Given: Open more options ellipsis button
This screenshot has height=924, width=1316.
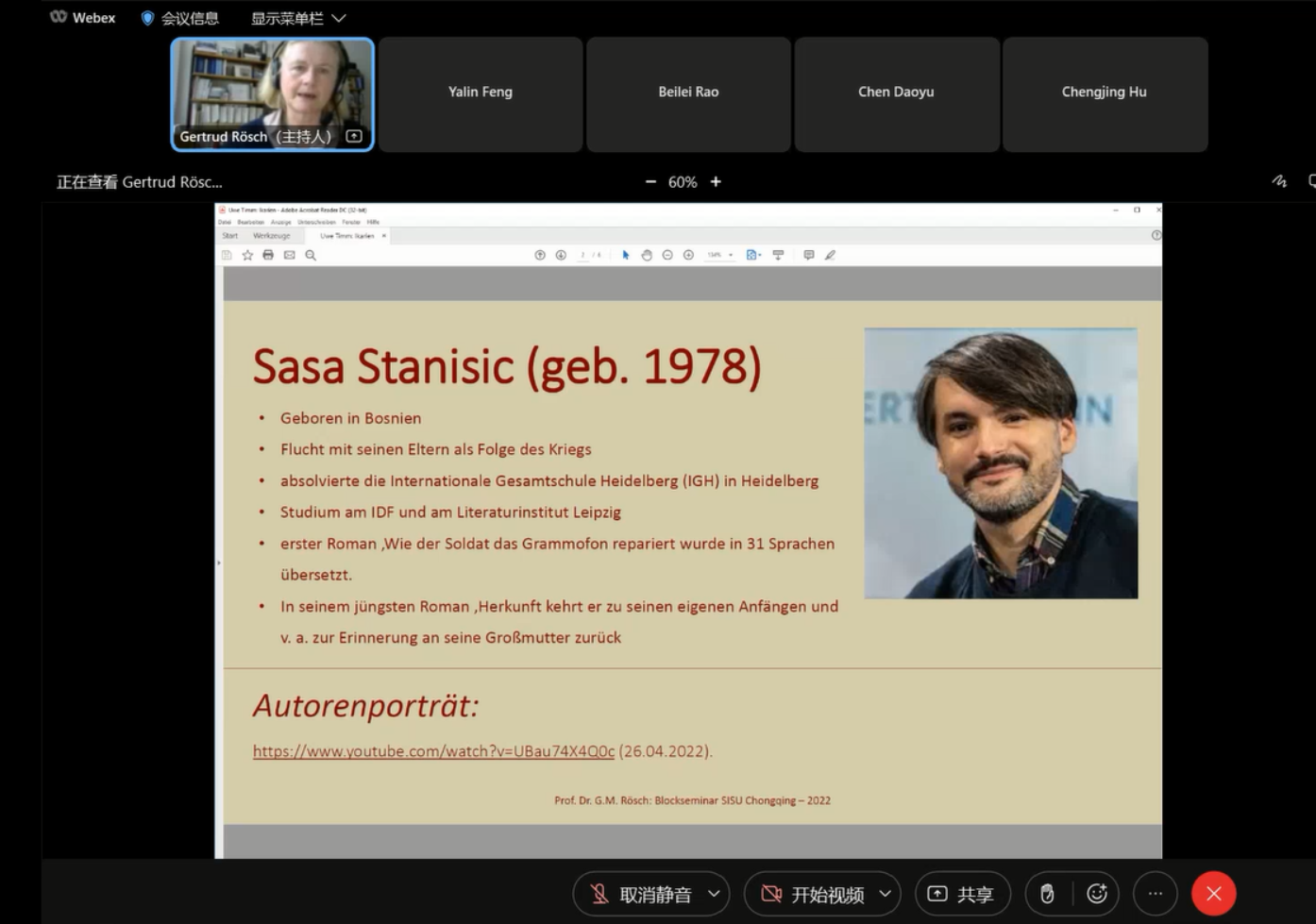Looking at the screenshot, I should click(1155, 894).
